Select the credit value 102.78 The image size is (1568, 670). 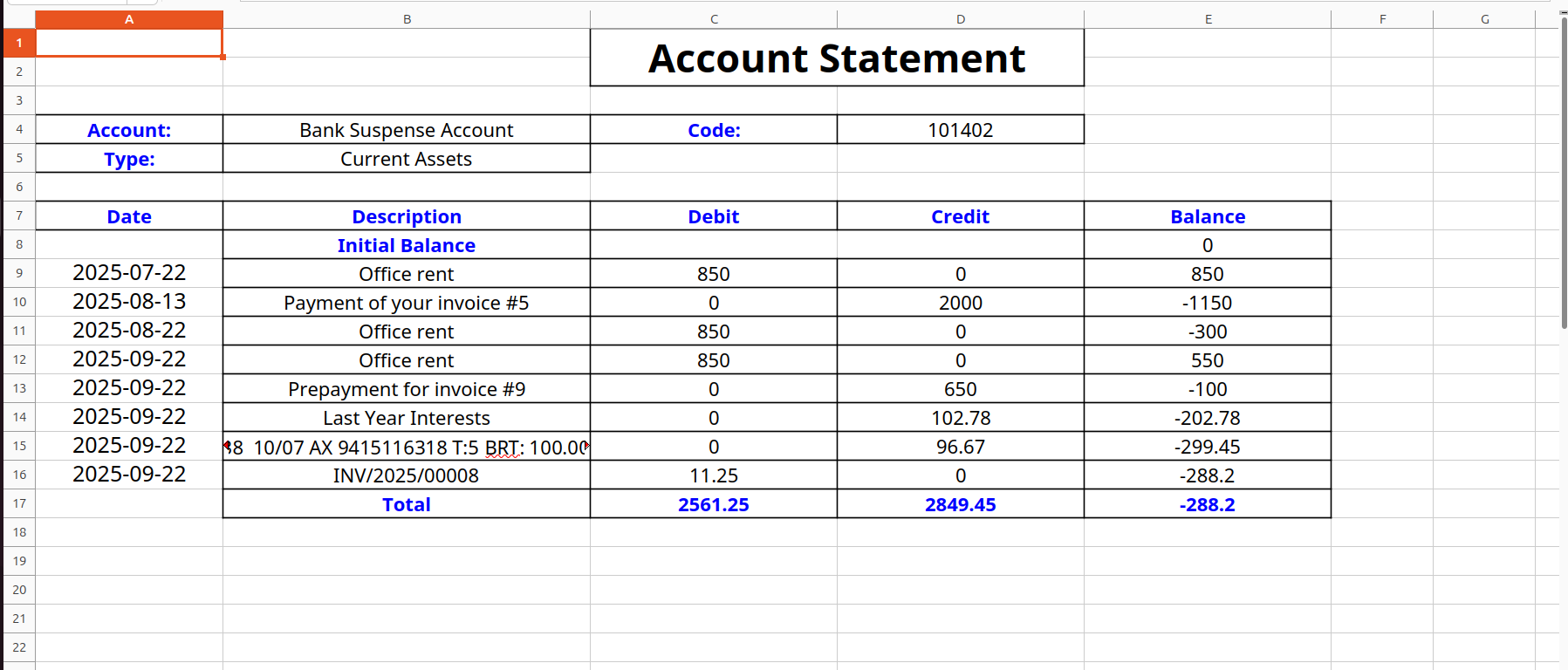point(961,417)
